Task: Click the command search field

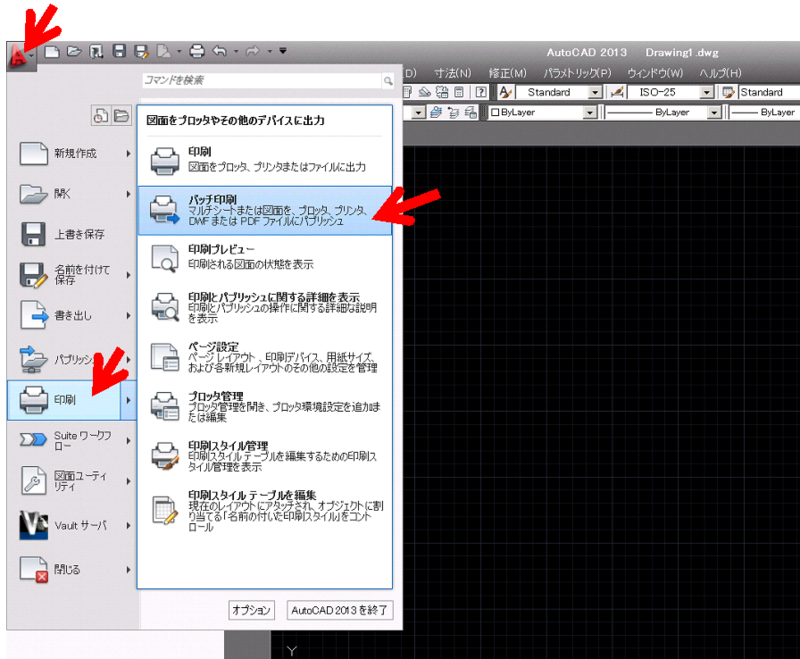Action: click(262, 80)
